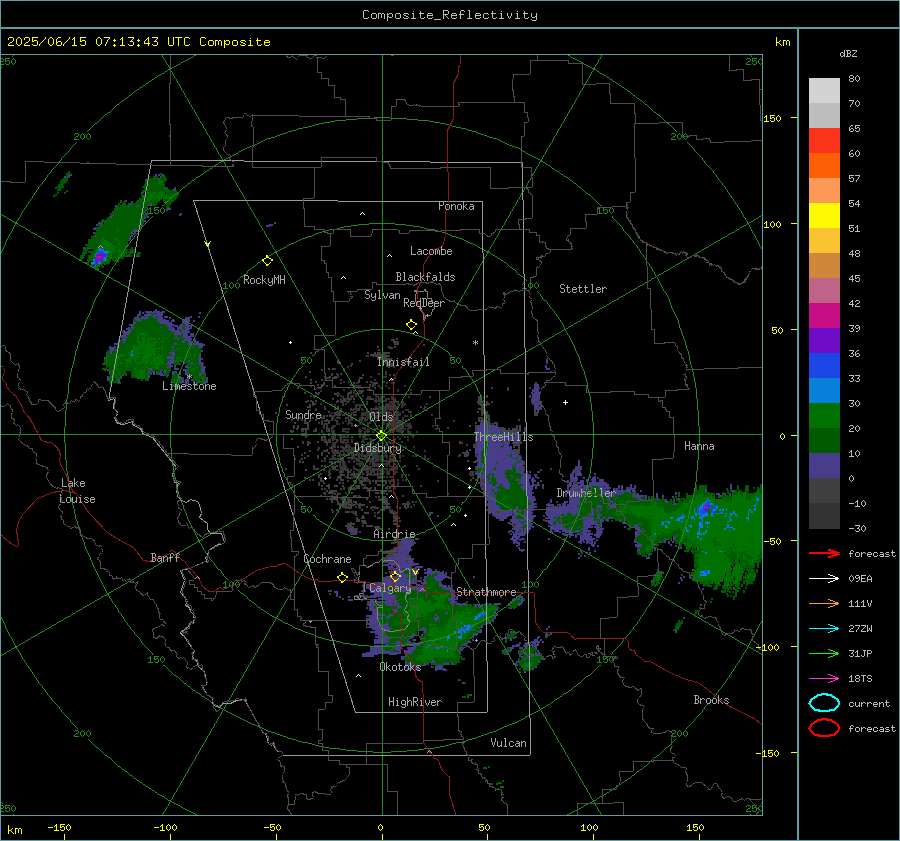Click the Stettler city label
The height and width of the screenshot is (841, 900).
pos(583,289)
